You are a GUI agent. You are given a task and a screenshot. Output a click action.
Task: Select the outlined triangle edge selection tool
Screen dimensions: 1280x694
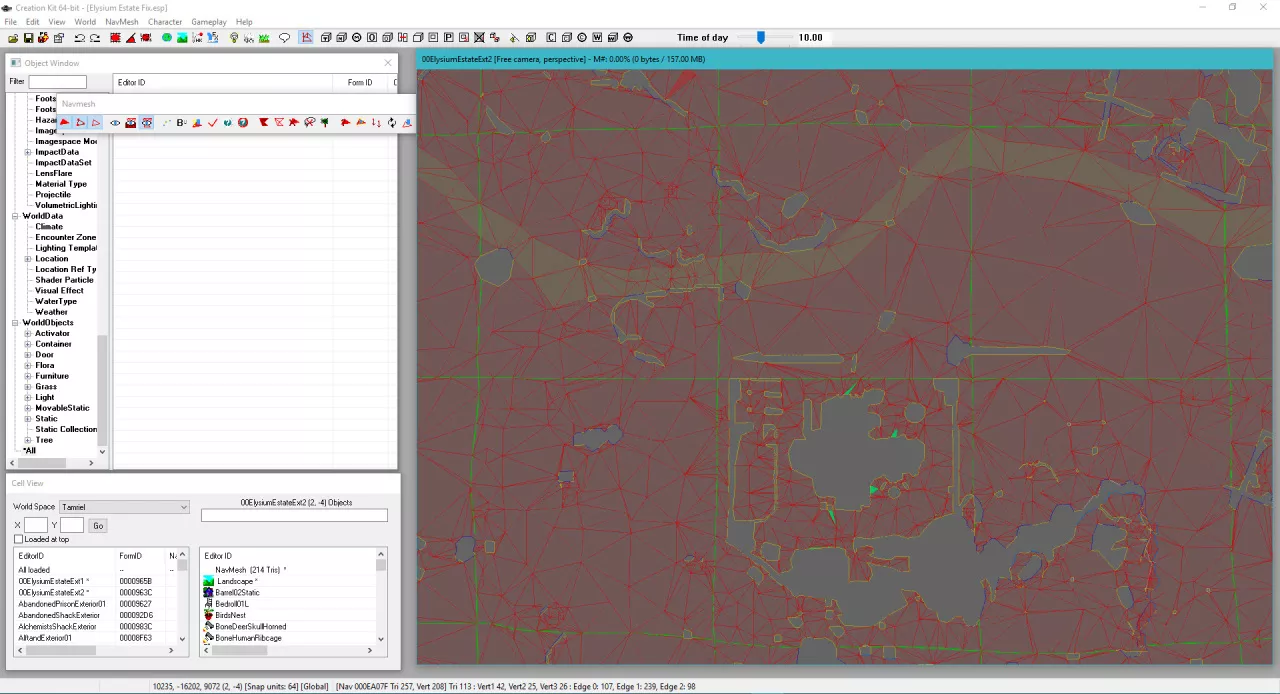click(80, 122)
